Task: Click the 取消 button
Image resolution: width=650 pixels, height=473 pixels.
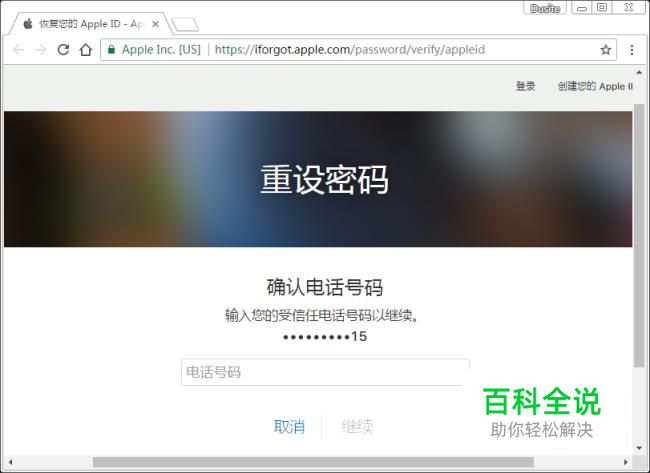Action: (x=289, y=427)
